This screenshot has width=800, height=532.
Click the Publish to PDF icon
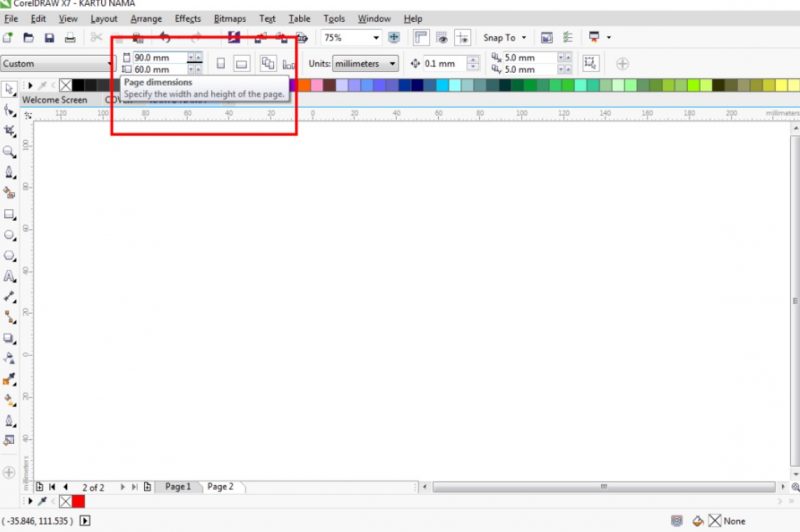point(302,38)
